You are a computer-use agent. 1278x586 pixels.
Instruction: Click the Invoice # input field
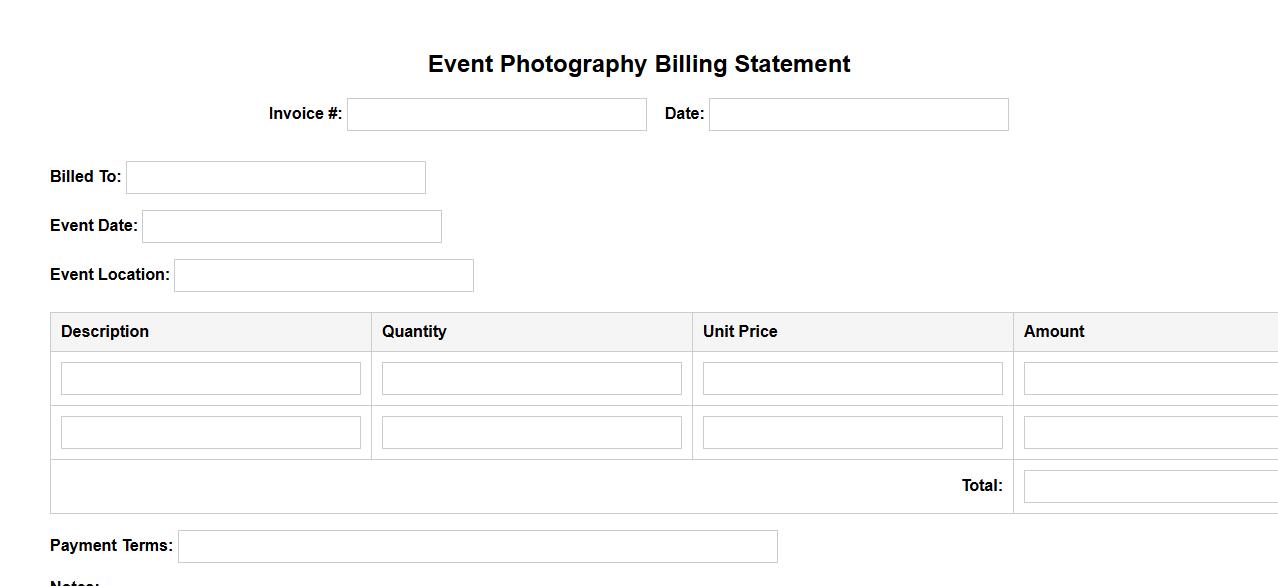[x=496, y=114]
